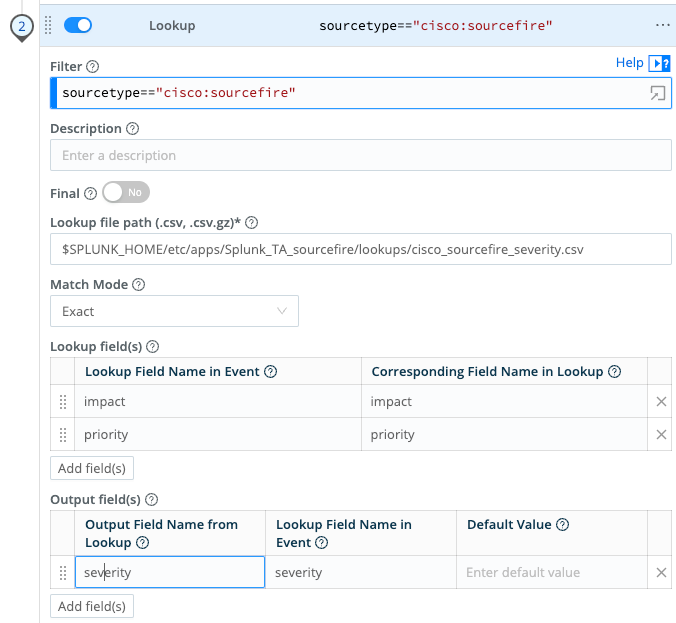676x623 pixels.
Task: Grab the drag handle of impact row
Action: click(x=63, y=402)
